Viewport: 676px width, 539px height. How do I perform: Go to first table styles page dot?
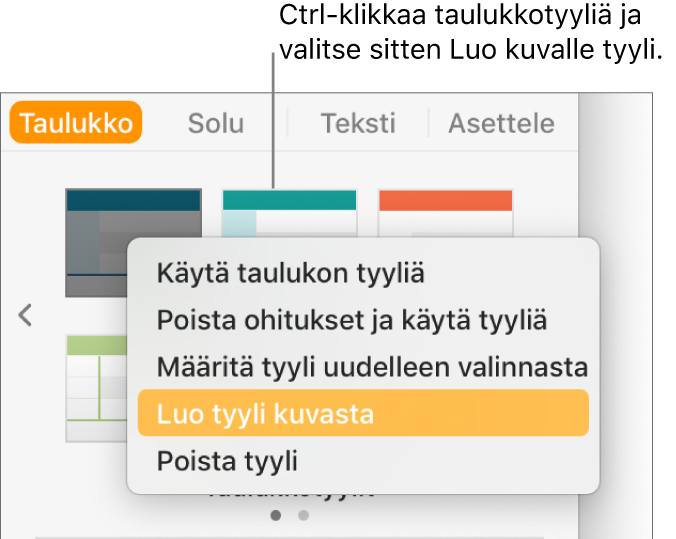pyautogui.click(x=276, y=516)
